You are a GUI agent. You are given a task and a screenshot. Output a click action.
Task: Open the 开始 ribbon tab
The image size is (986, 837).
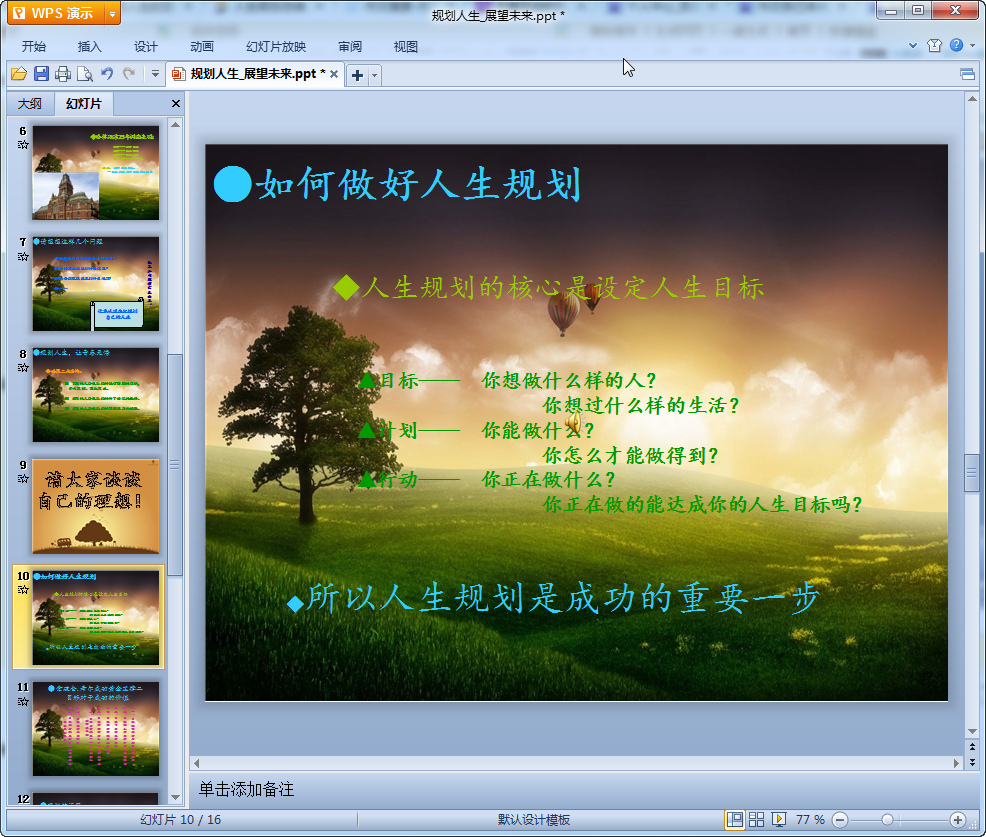coord(34,47)
